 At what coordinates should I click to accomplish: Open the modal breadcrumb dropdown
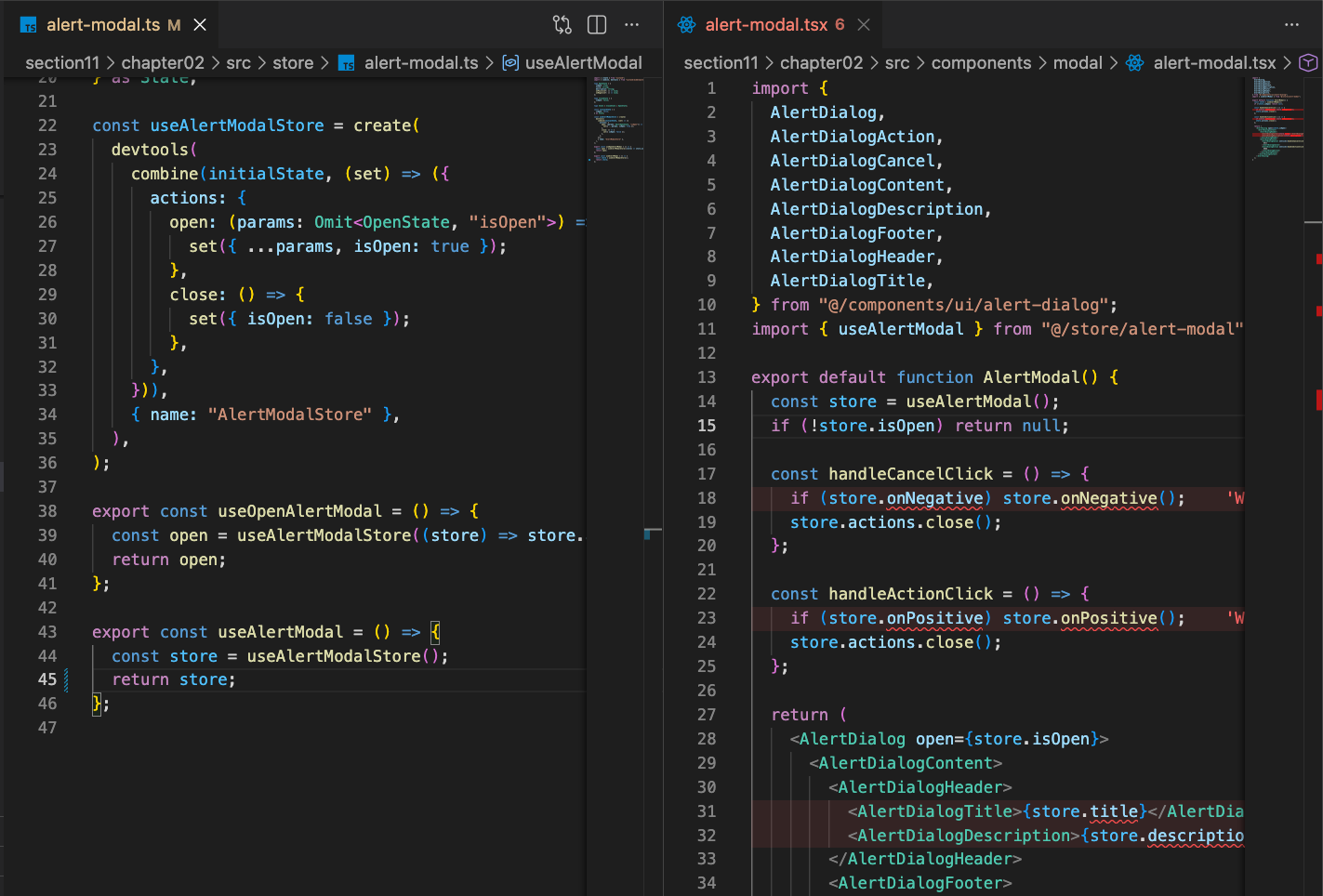point(1078,62)
